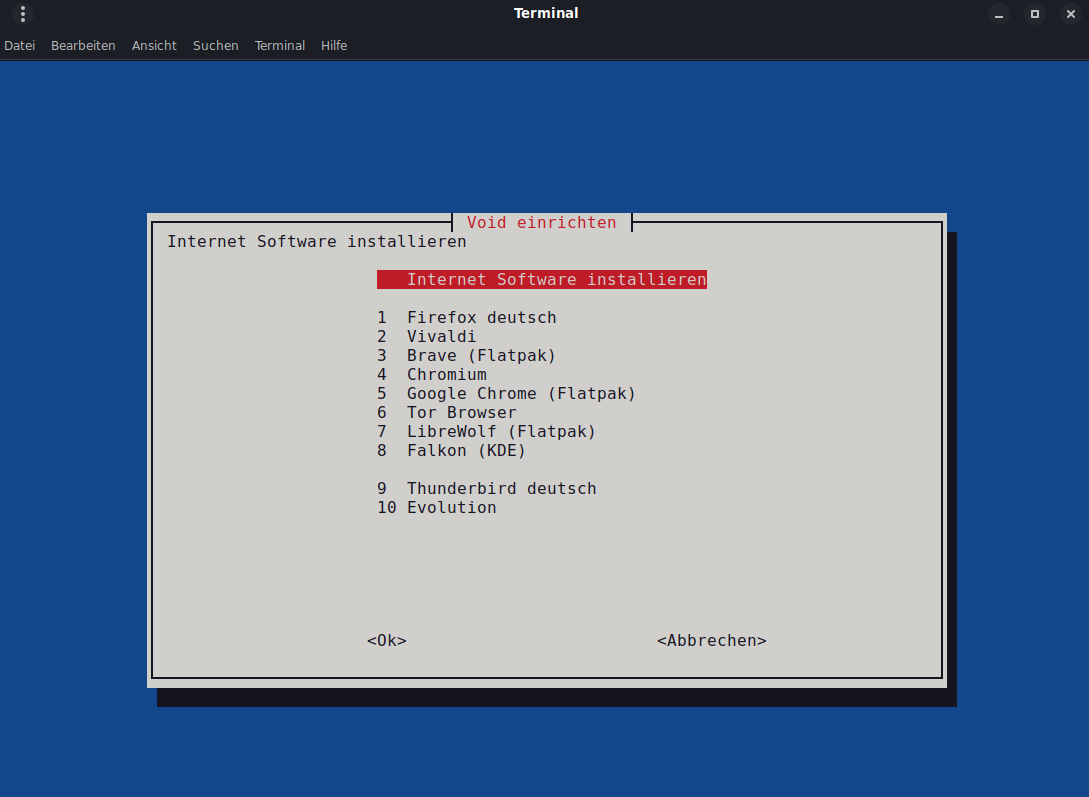
Task: Open the Ansicht menu
Action: coord(154,45)
